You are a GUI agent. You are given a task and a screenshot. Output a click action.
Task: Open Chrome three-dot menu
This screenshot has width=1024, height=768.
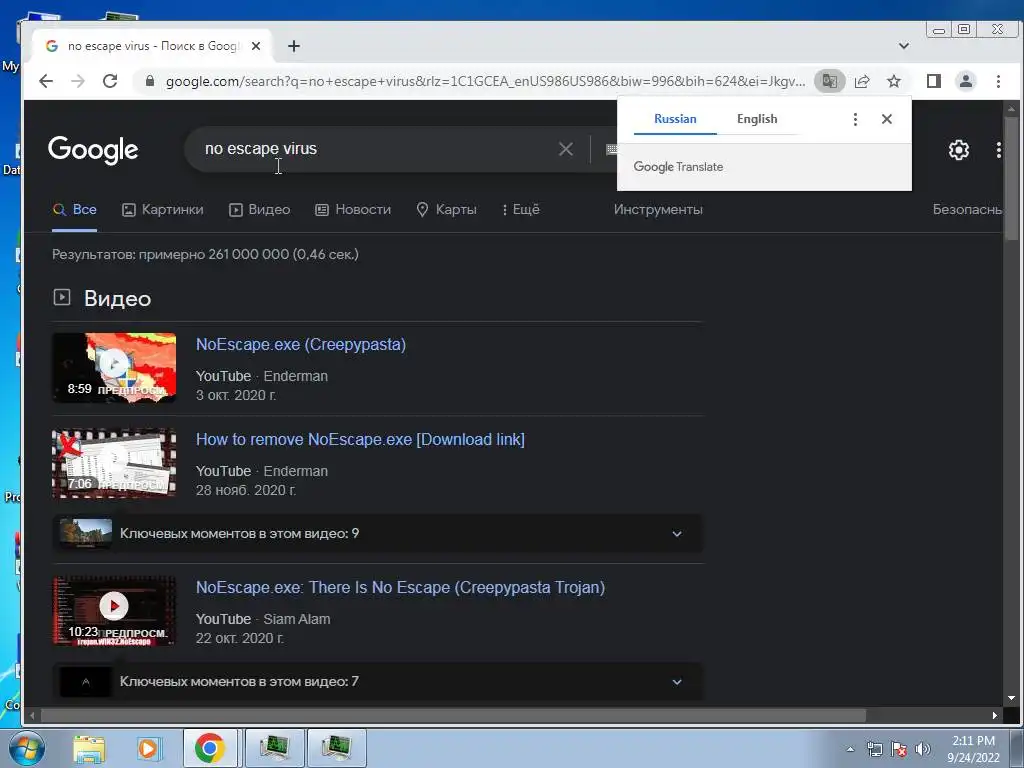coord(998,81)
